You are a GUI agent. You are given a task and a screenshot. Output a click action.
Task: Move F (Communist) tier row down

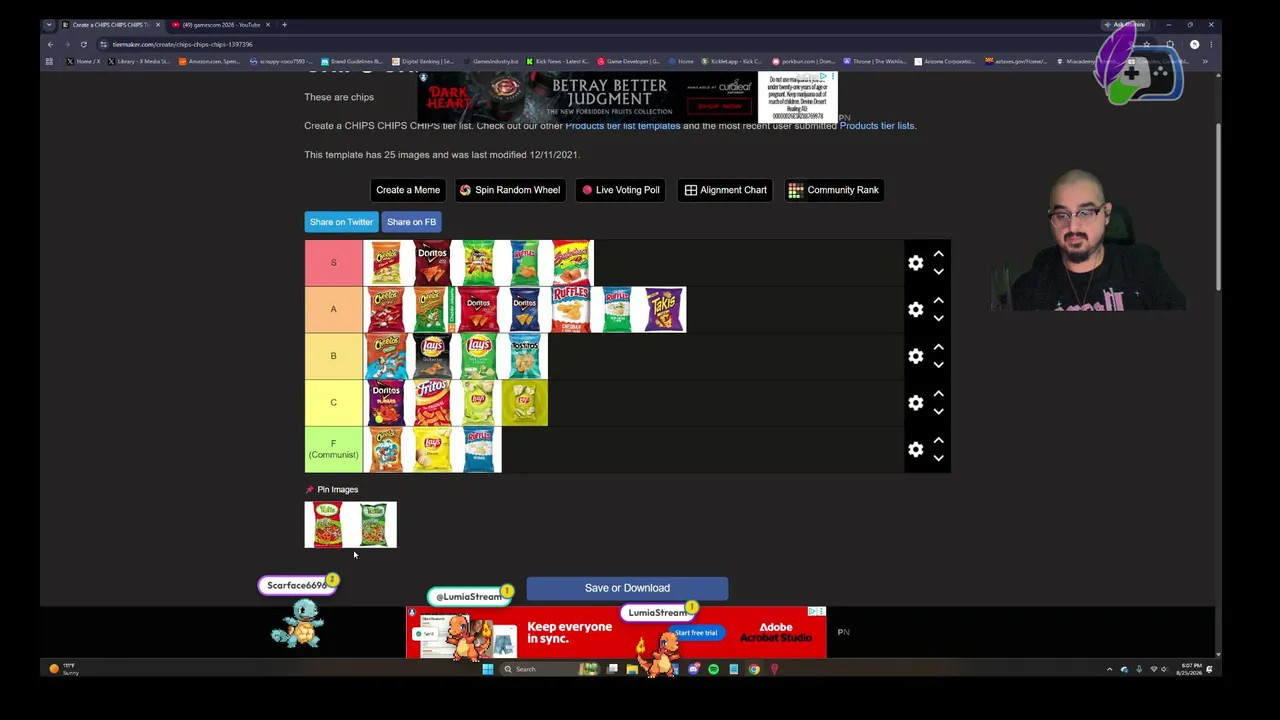[938, 459]
